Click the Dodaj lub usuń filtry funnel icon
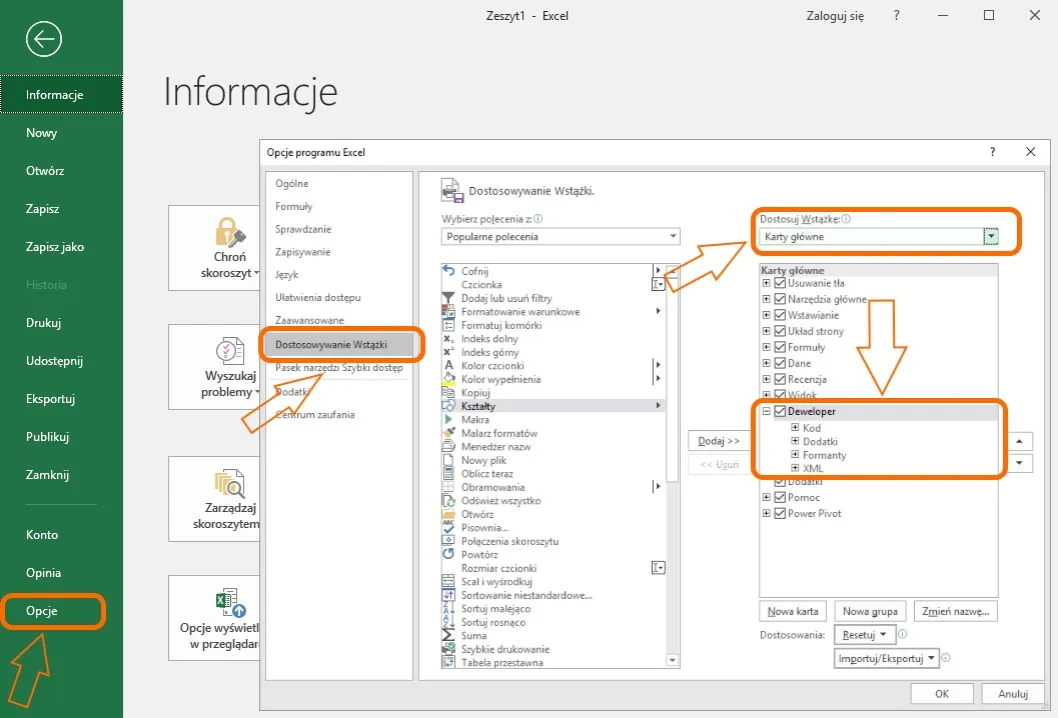This screenshot has height=718, width=1058. click(x=449, y=298)
